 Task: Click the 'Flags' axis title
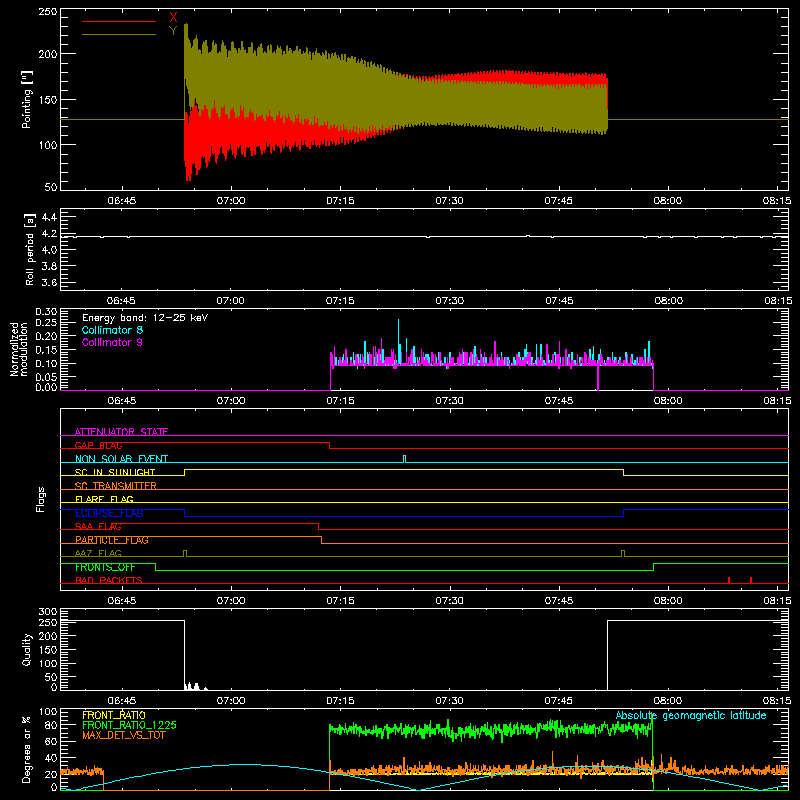point(40,499)
